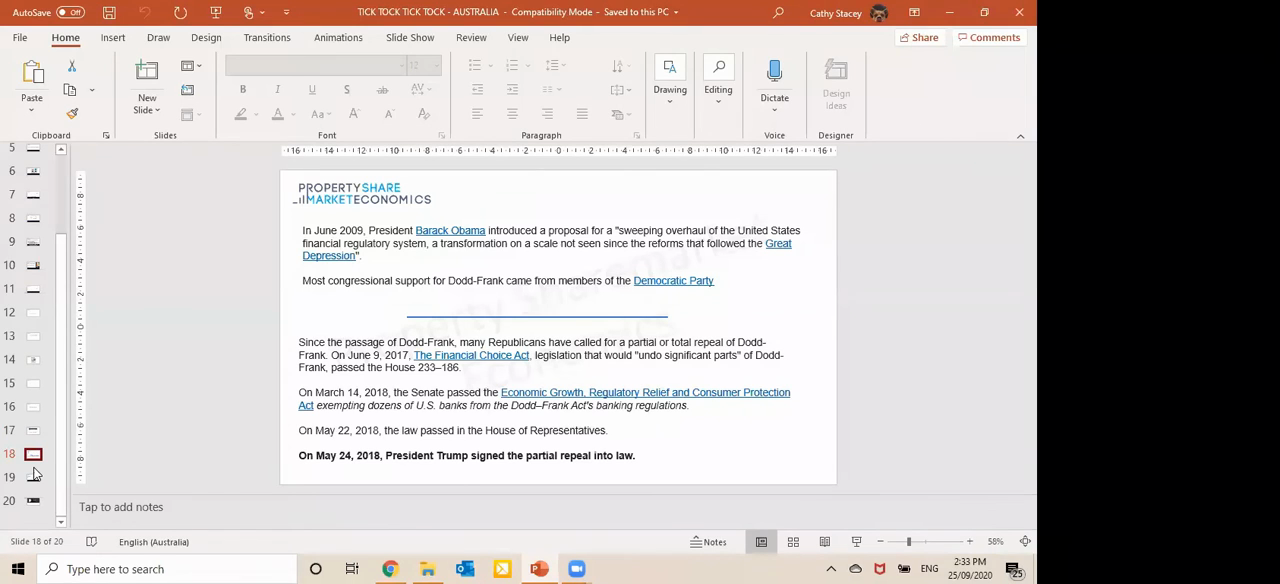Viewport: 1280px width, 584px height.
Task: Collapse the ribbon with the chevron
Action: coord(1020,136)
